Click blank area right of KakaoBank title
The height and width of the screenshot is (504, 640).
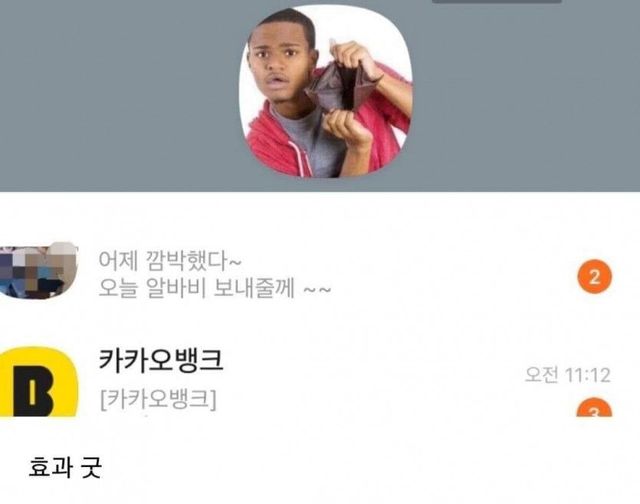[x=367, y=361]
